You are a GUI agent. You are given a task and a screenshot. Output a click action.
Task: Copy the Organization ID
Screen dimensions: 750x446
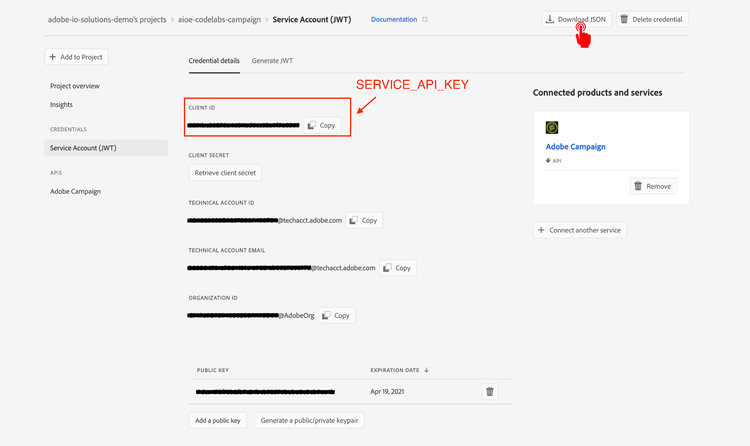tap(336, 315)
